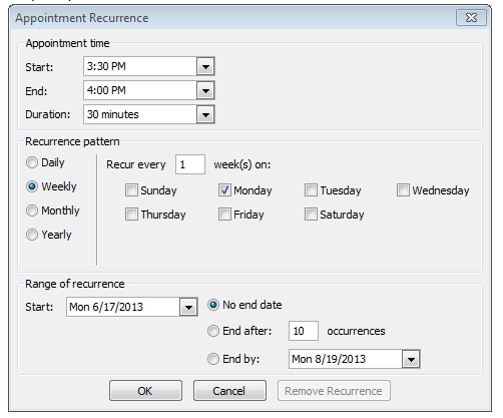This screenshot has height=418, width=503.
Task: Open the Duration dropdown list
Action: click(x=205, y=114)
